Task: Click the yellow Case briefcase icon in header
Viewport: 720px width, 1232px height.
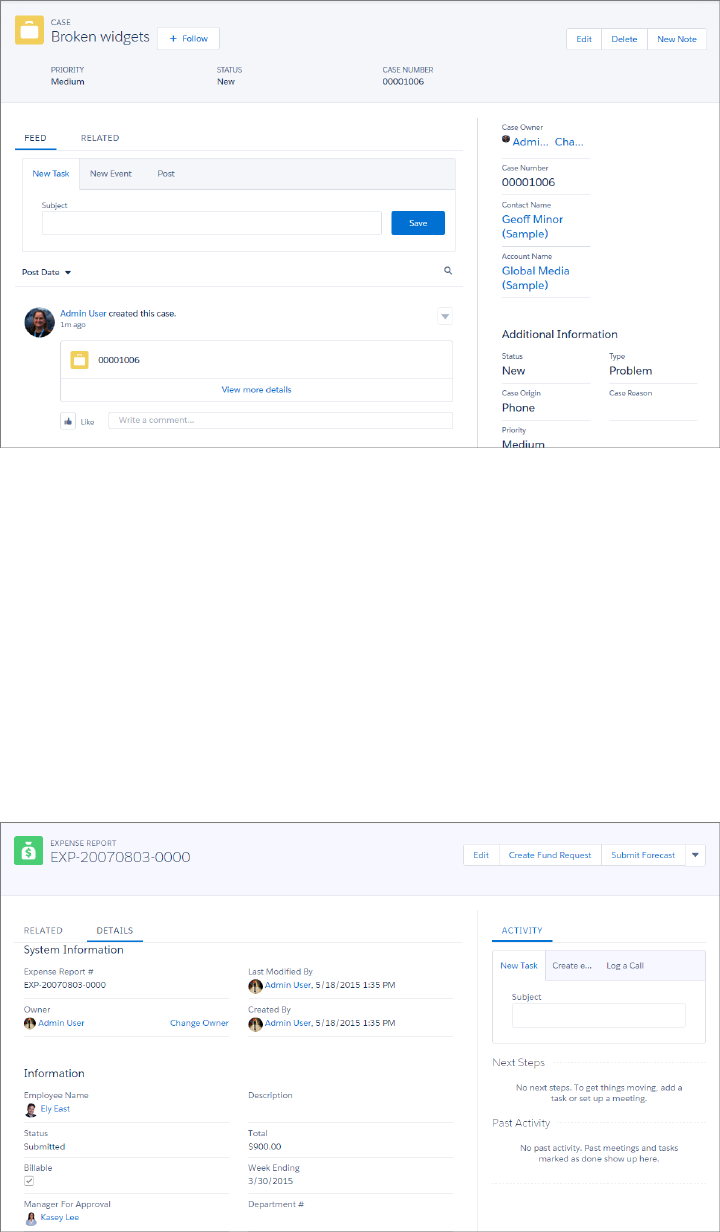Action: 30,31
